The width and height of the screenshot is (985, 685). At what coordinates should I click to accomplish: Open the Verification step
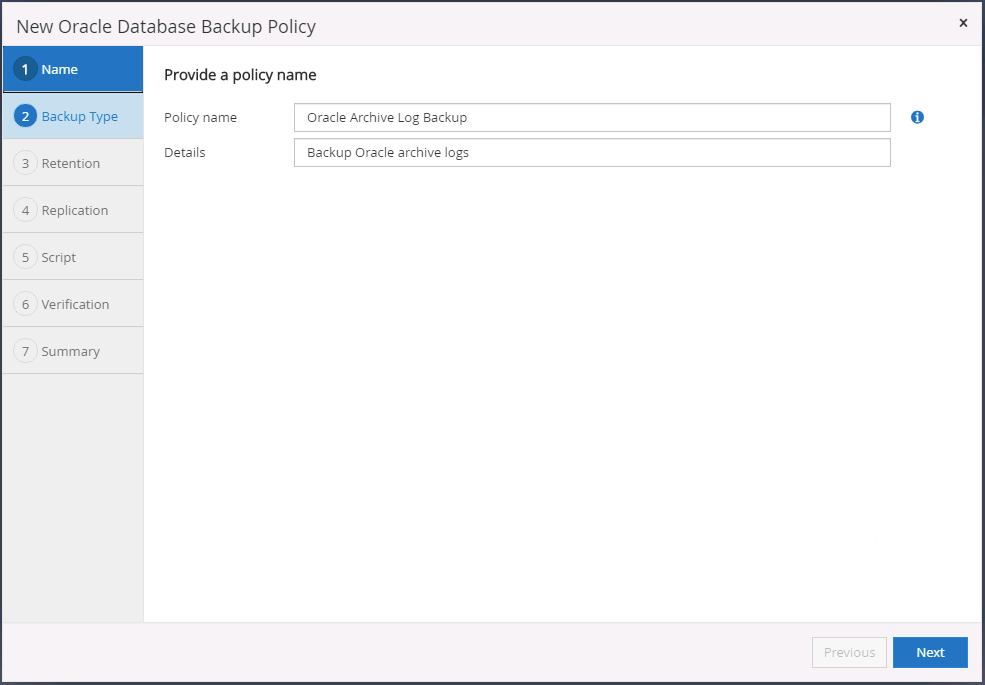pos(76,304)
